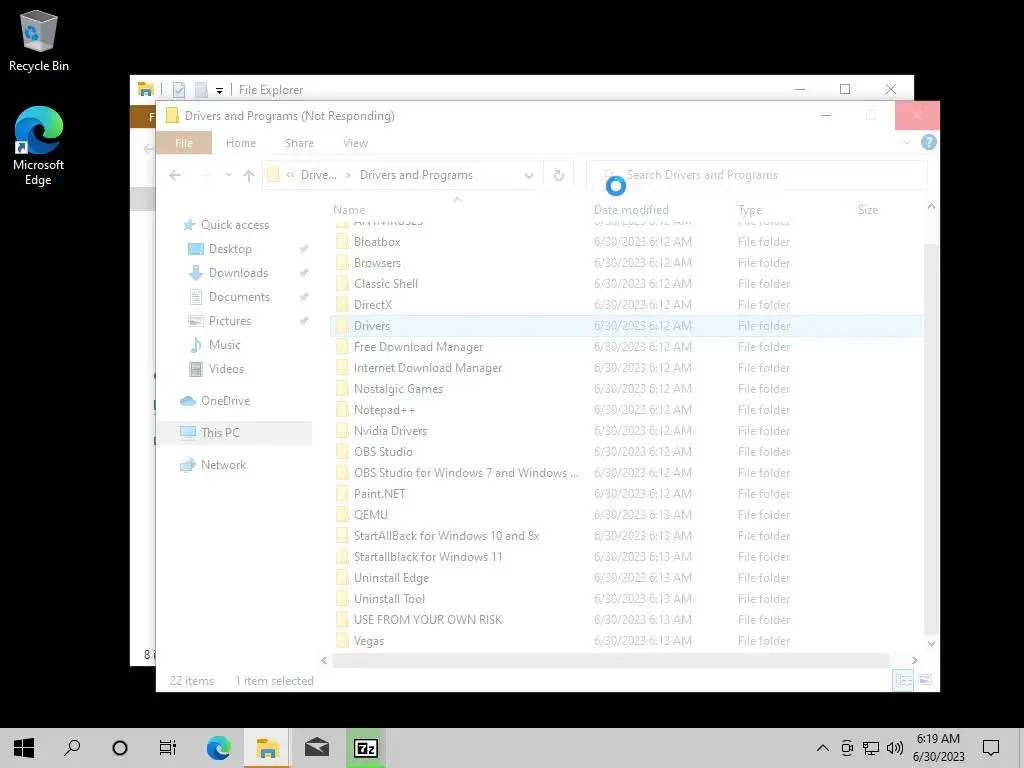
Task: Open the Recycle Bin desktop icon
Action: 39,40
